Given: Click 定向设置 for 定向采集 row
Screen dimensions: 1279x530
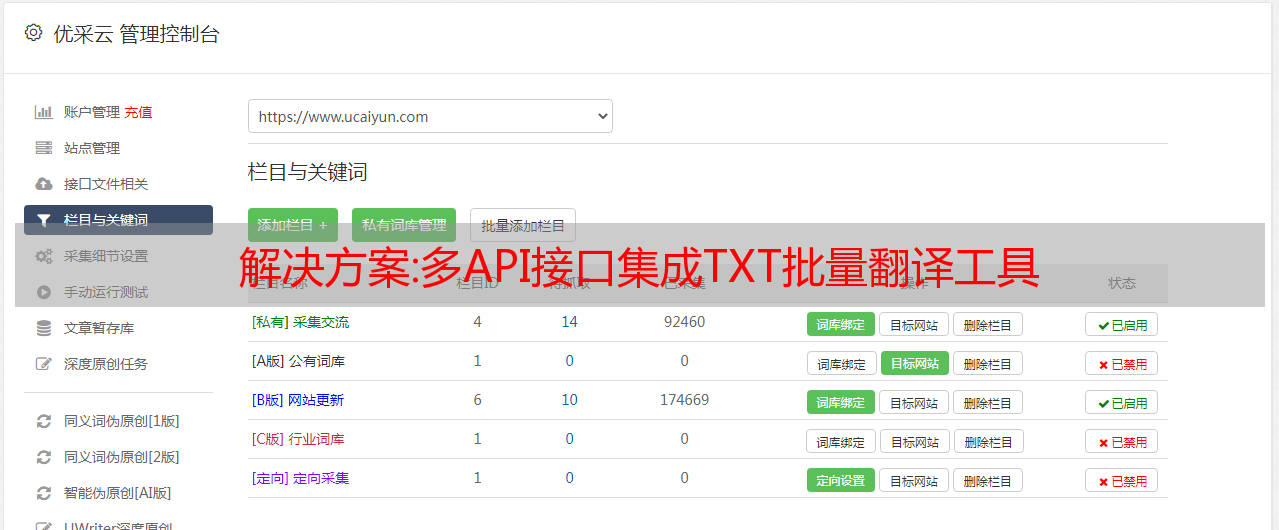Looking at the screenshot, I should [x=840, y=480].
